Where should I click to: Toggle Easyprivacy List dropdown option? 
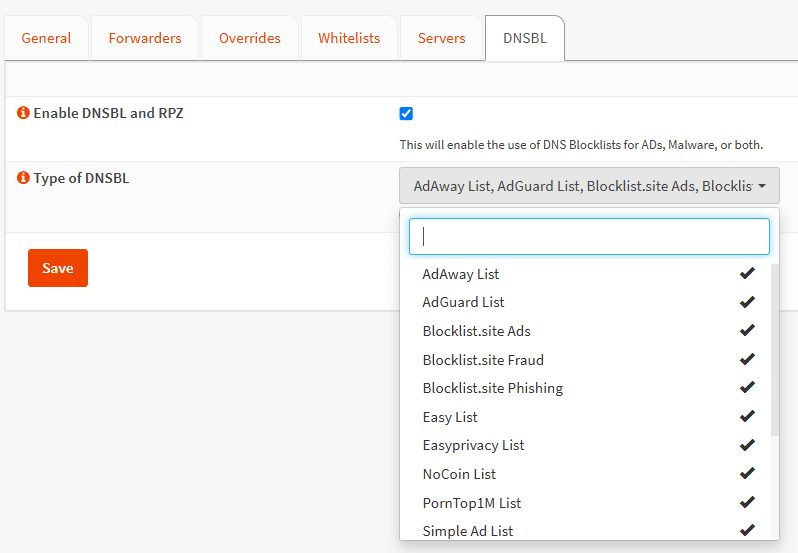473,445
